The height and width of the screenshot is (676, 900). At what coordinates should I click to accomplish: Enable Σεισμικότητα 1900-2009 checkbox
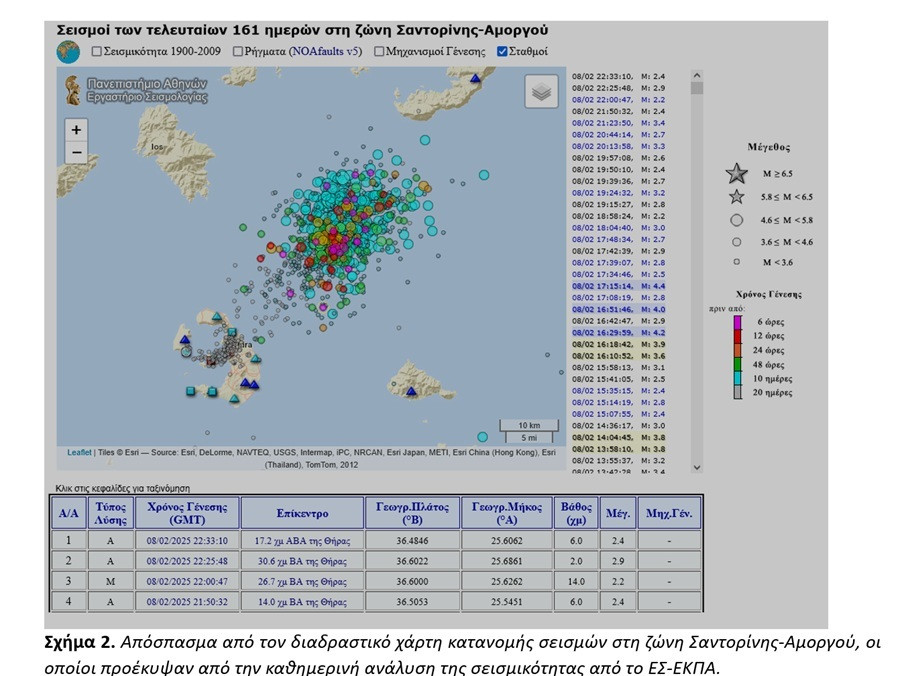(97, 52)
